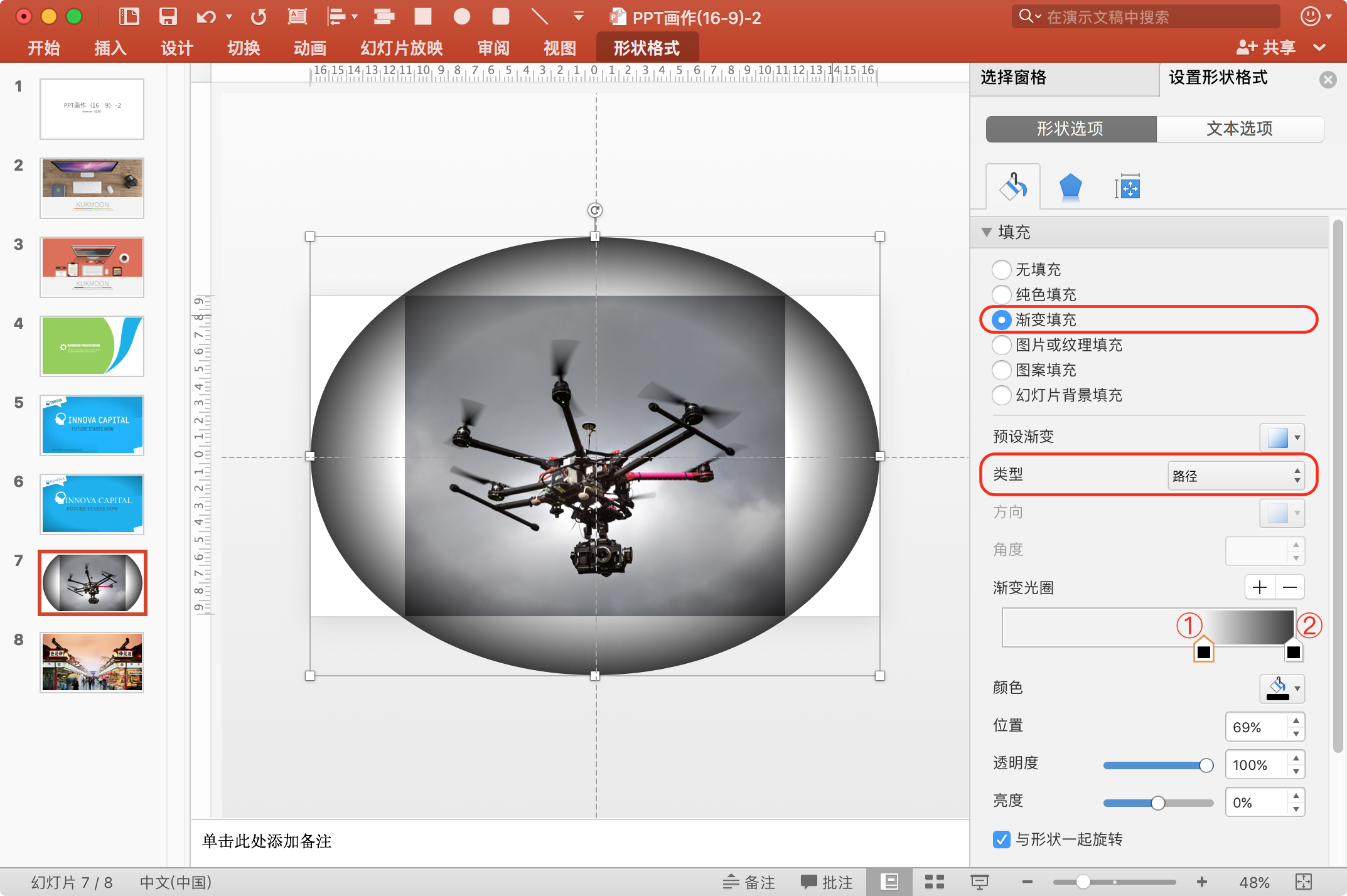Start slideshow view from status bar
Viewport: 1347px width, 896px height.
tap(979, 882)
